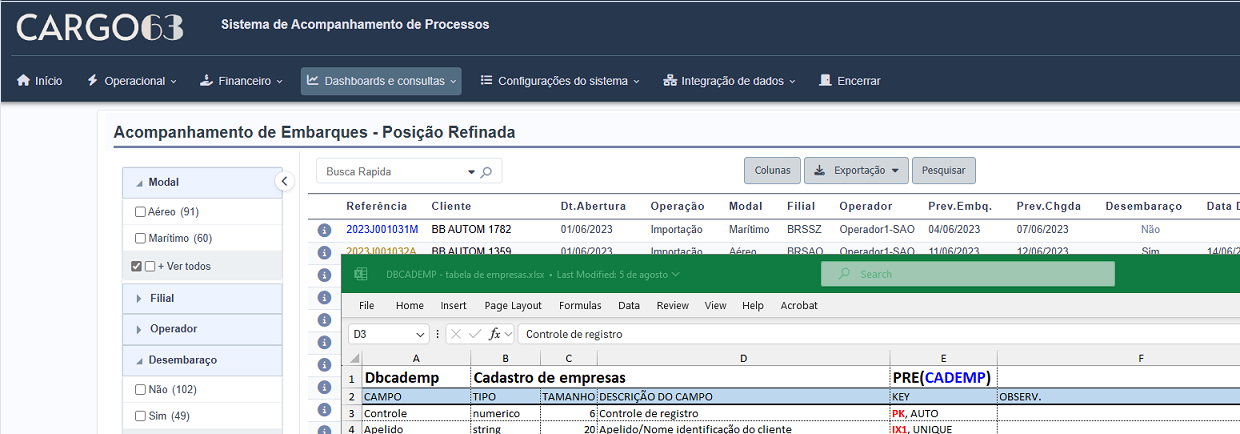Click the Colunas button
The height and width of the screenshot is (434, 1240).
[772, 171]
